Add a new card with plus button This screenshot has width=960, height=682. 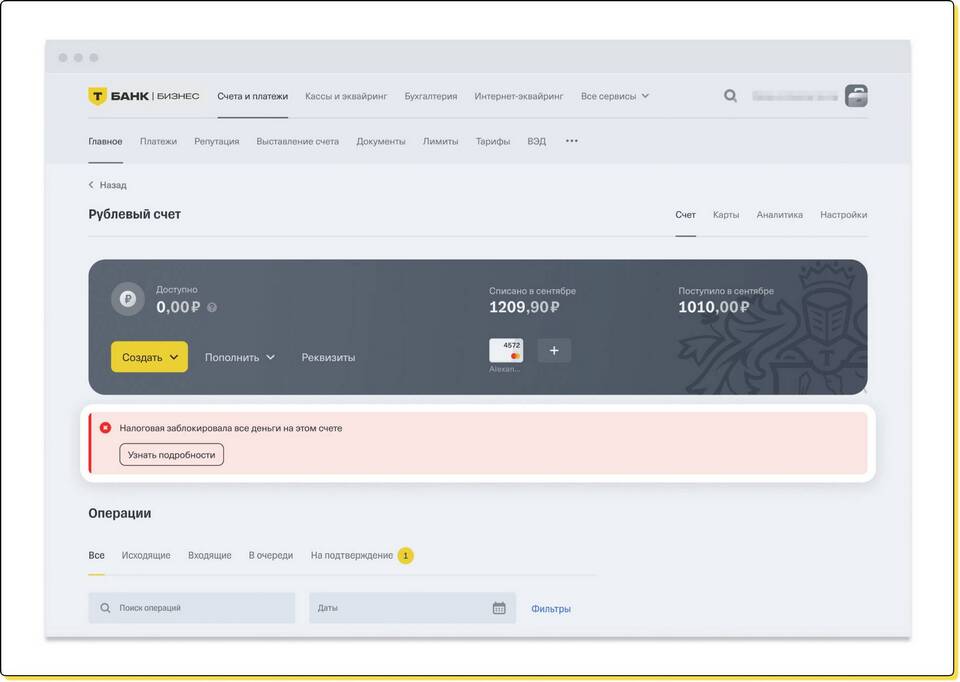pos(554,350)
